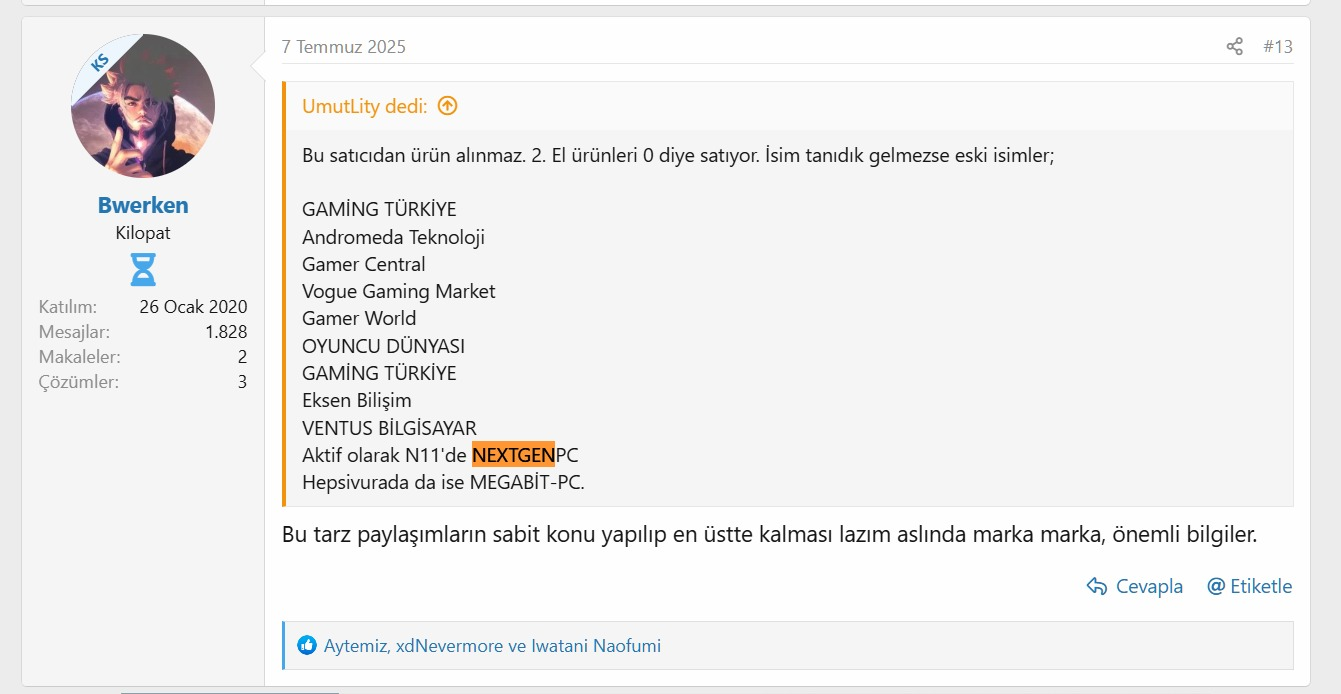Click the 'Gamer Central' line in the quote

click(364, 264)
